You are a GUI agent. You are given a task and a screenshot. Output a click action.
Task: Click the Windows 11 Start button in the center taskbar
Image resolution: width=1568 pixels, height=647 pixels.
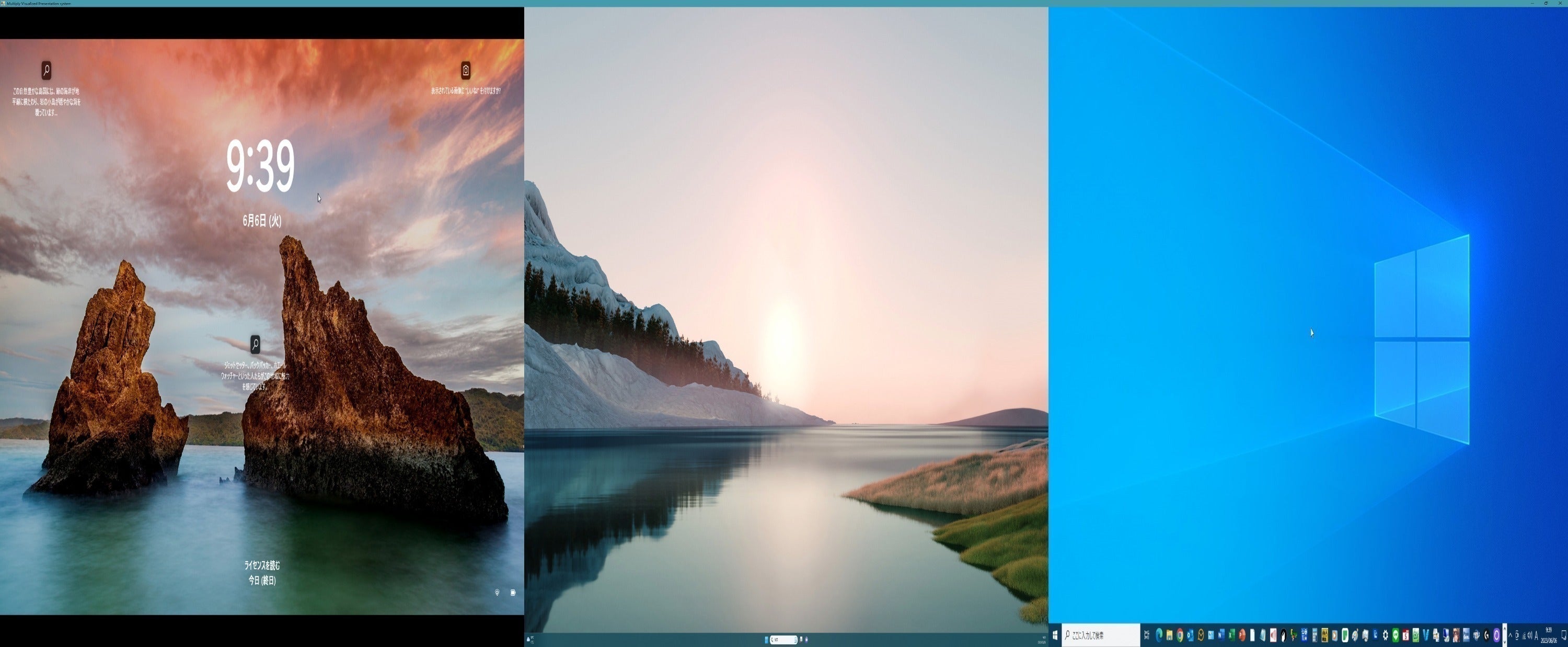pos(766,639)
